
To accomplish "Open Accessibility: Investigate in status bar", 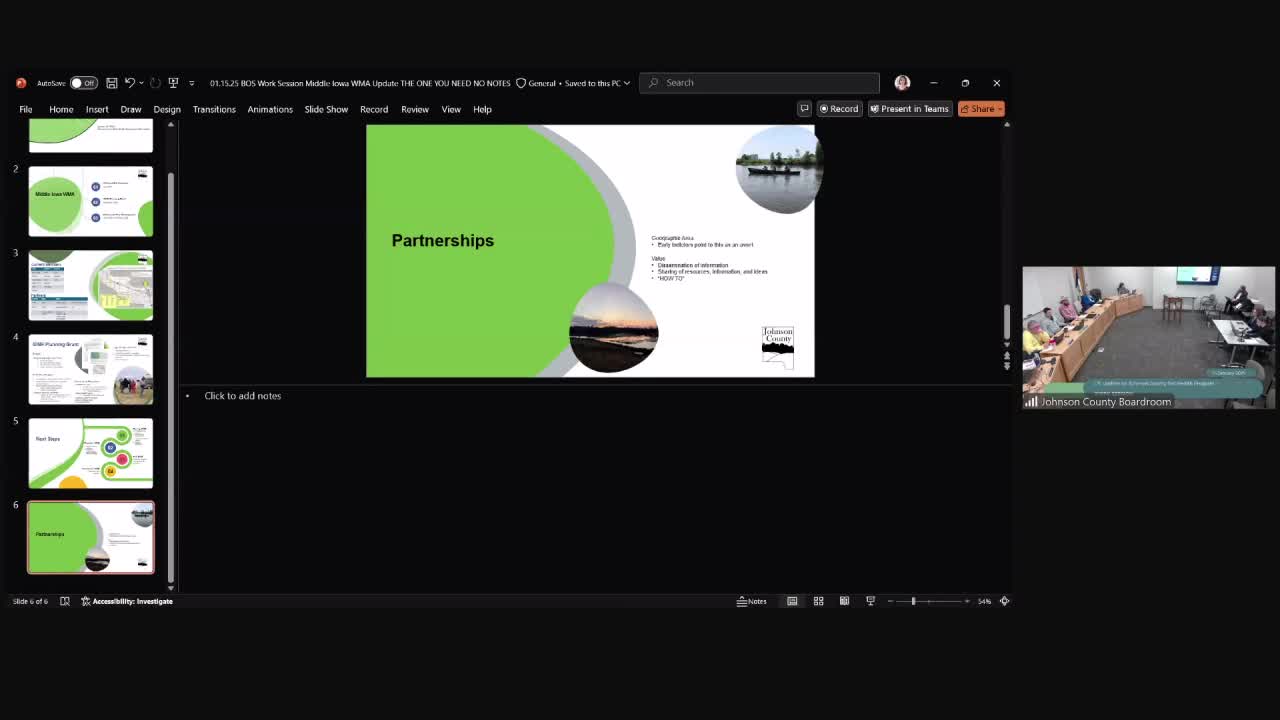I will pos(127,601).
